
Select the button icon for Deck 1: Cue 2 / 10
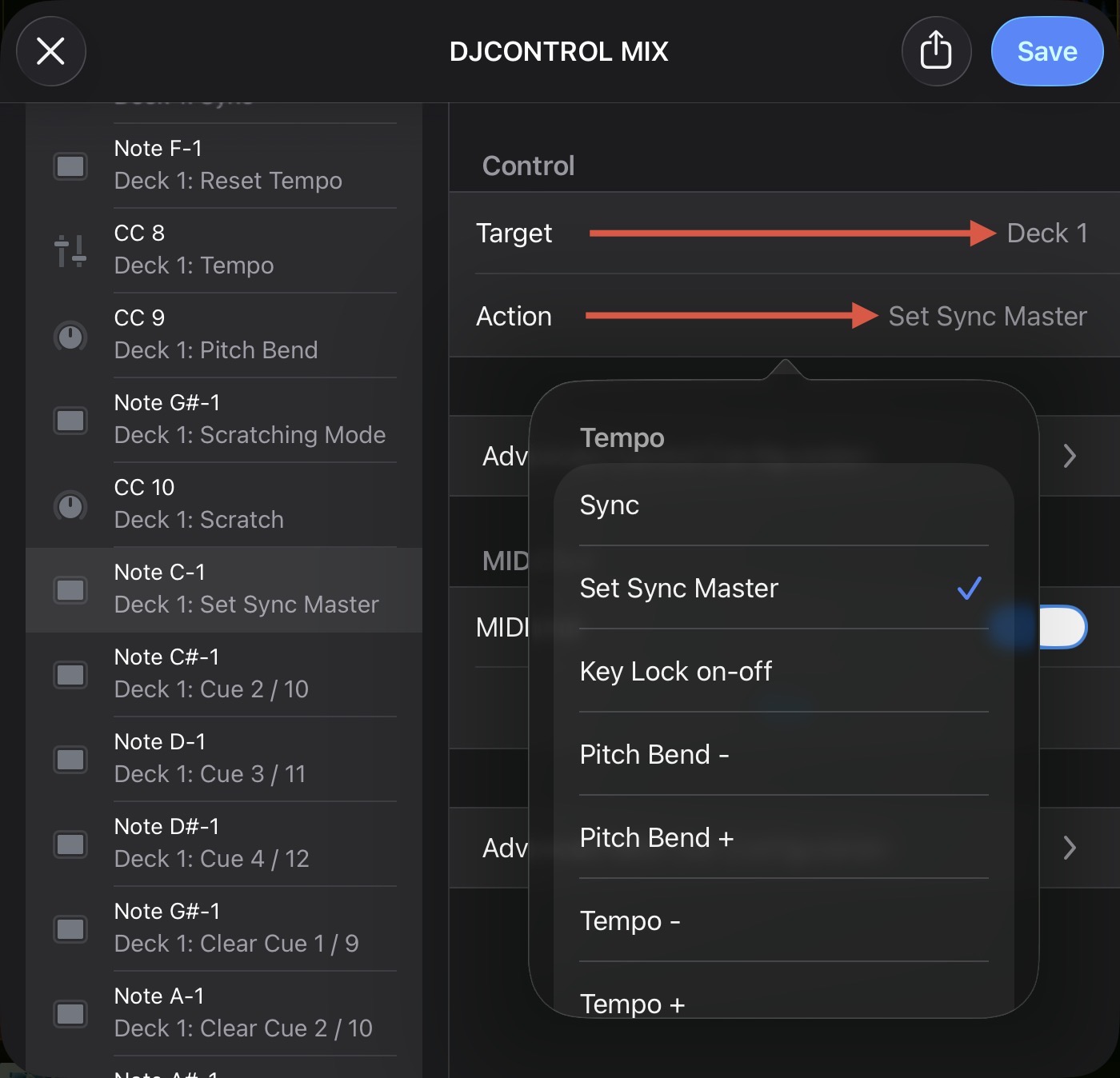(x=70, y=675)
